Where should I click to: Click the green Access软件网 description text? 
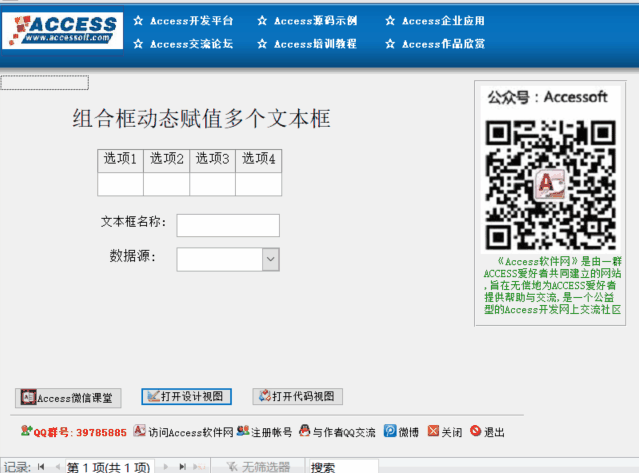[x=553, y=286]
